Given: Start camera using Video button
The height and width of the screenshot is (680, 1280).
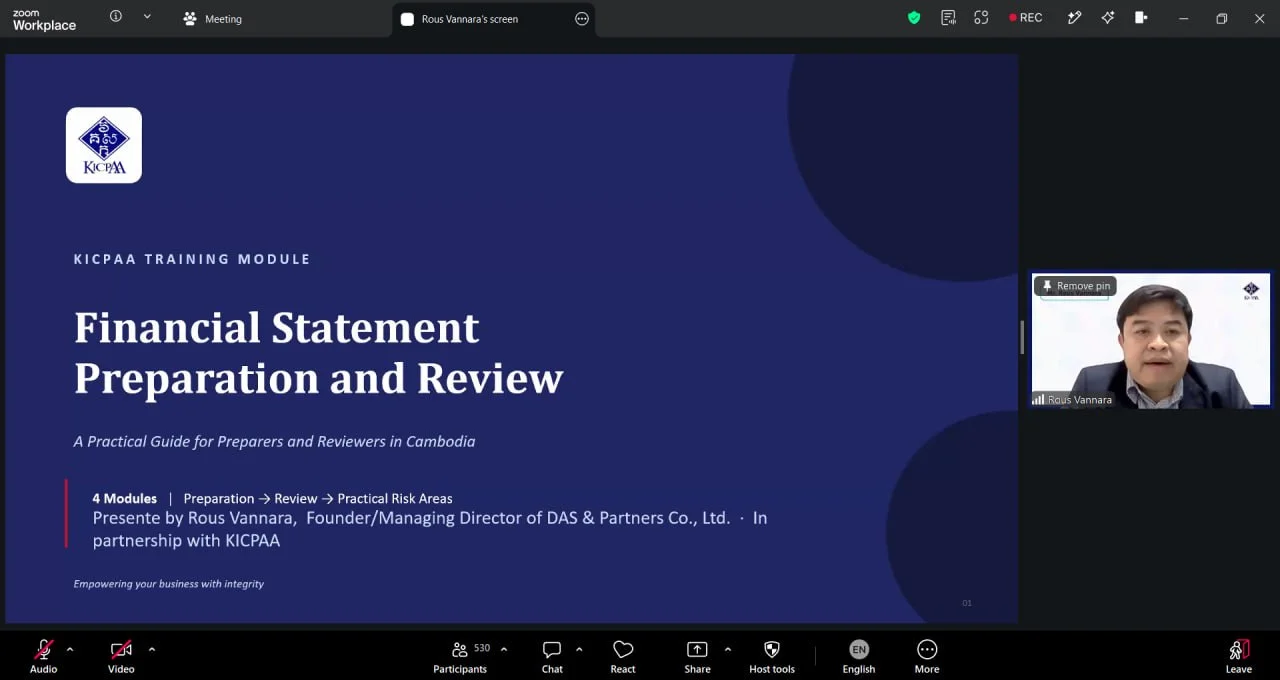Looking at the screenshot, I should 121,656.
